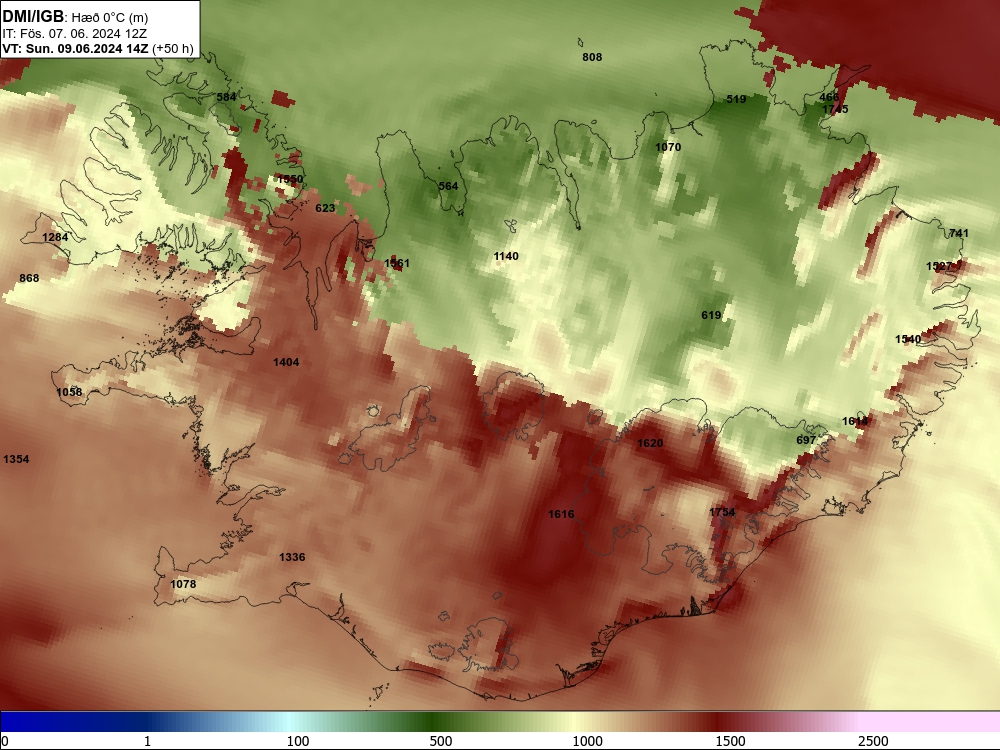Click the 1614 height value
Viewport: 1000px width, 750px height.
(x=855, y=421)
